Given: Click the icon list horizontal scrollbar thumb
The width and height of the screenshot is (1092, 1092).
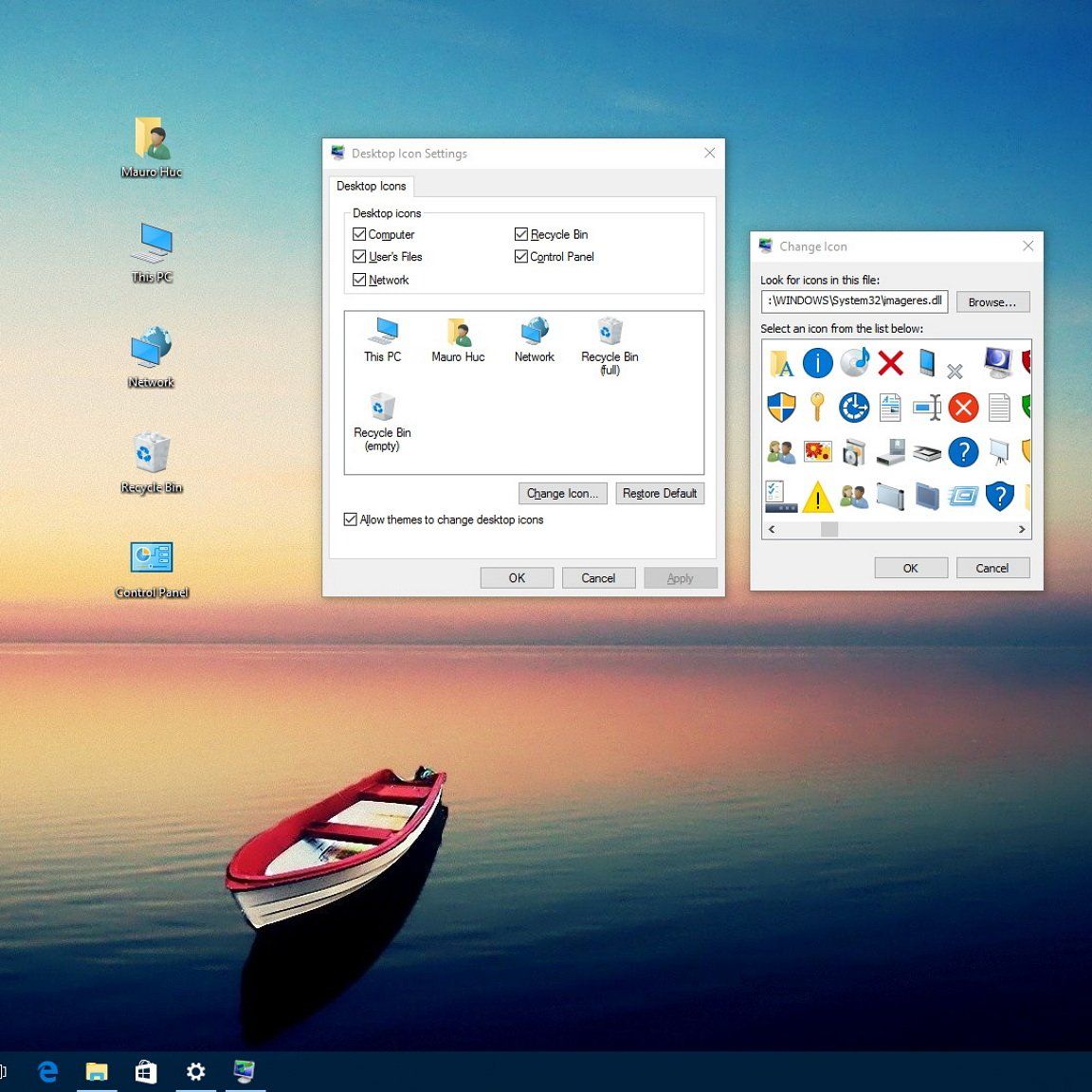Looking at the screenshot, I should coord(829,530).
